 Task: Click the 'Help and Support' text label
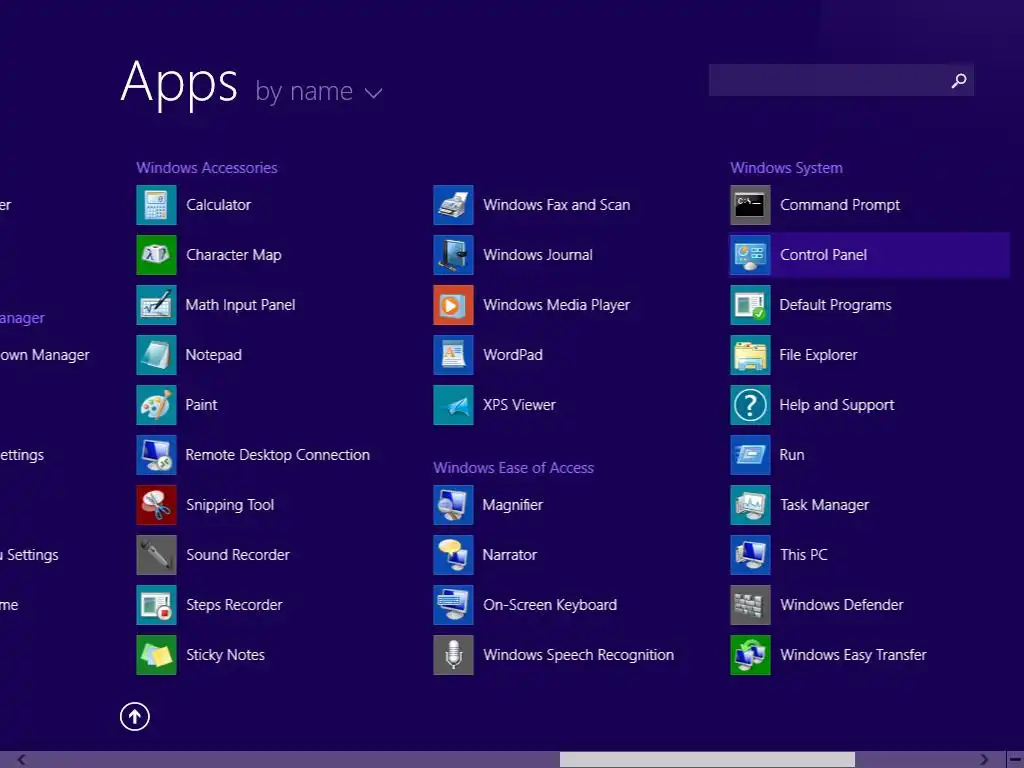837,405
